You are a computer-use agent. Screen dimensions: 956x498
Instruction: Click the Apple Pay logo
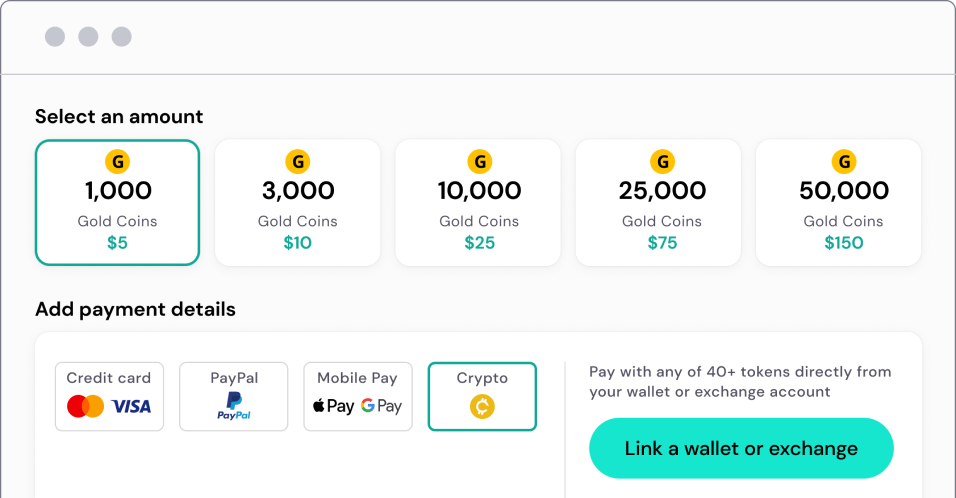pos(333,406)
